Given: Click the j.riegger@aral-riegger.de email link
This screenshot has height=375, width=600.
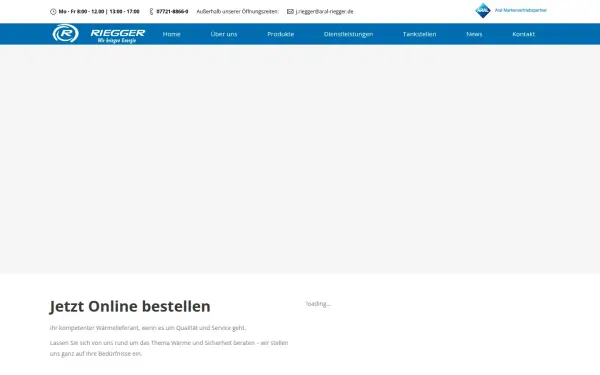Looking at the screenshot, I should pos(324,11).
